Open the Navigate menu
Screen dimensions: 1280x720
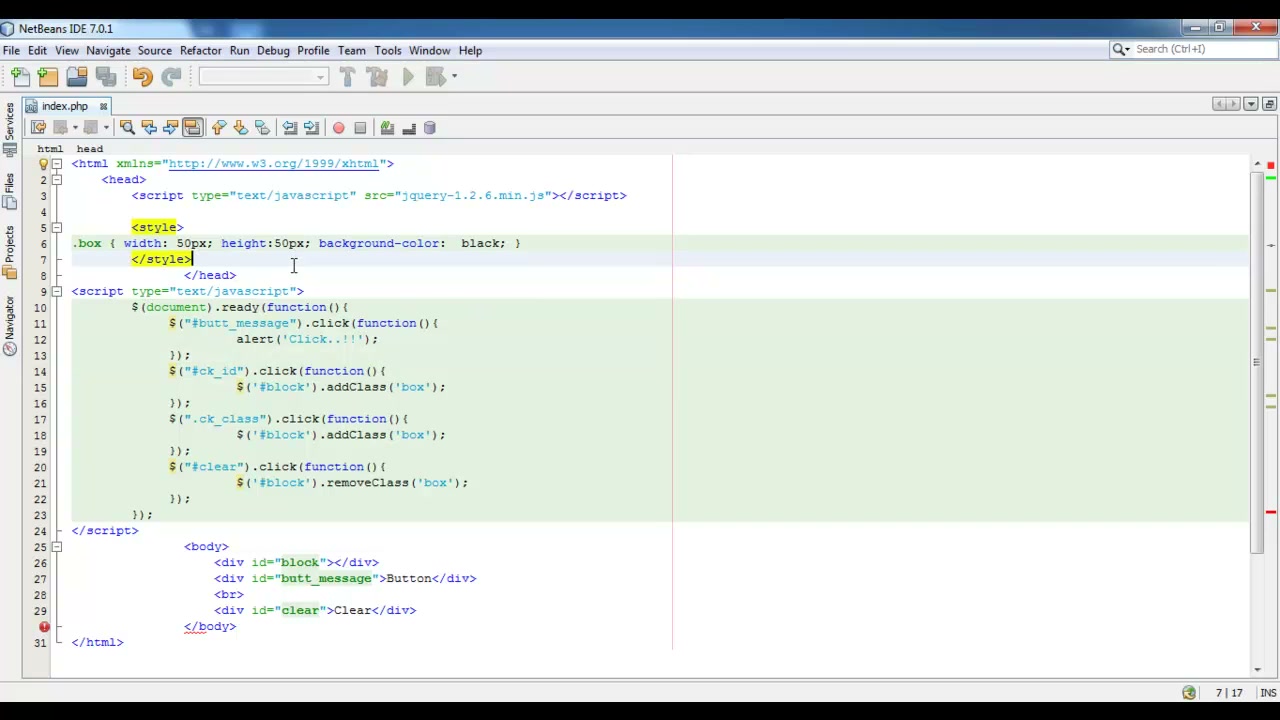108,50
